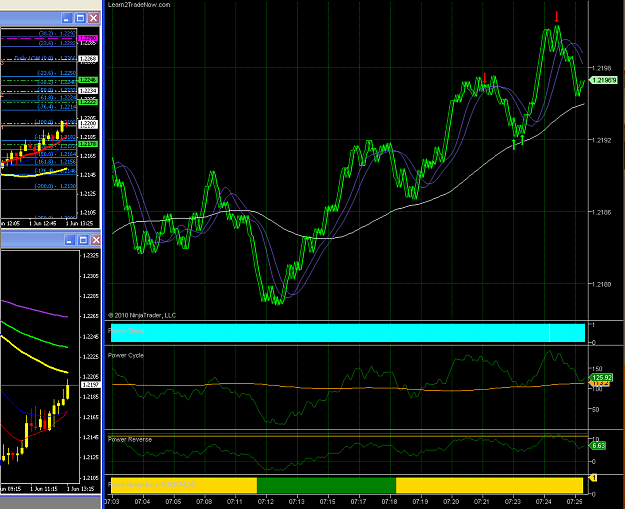Viewport: 625px width, 509px height.
Task: Select the 1.2198 price axis label
Action: [601, 68]
